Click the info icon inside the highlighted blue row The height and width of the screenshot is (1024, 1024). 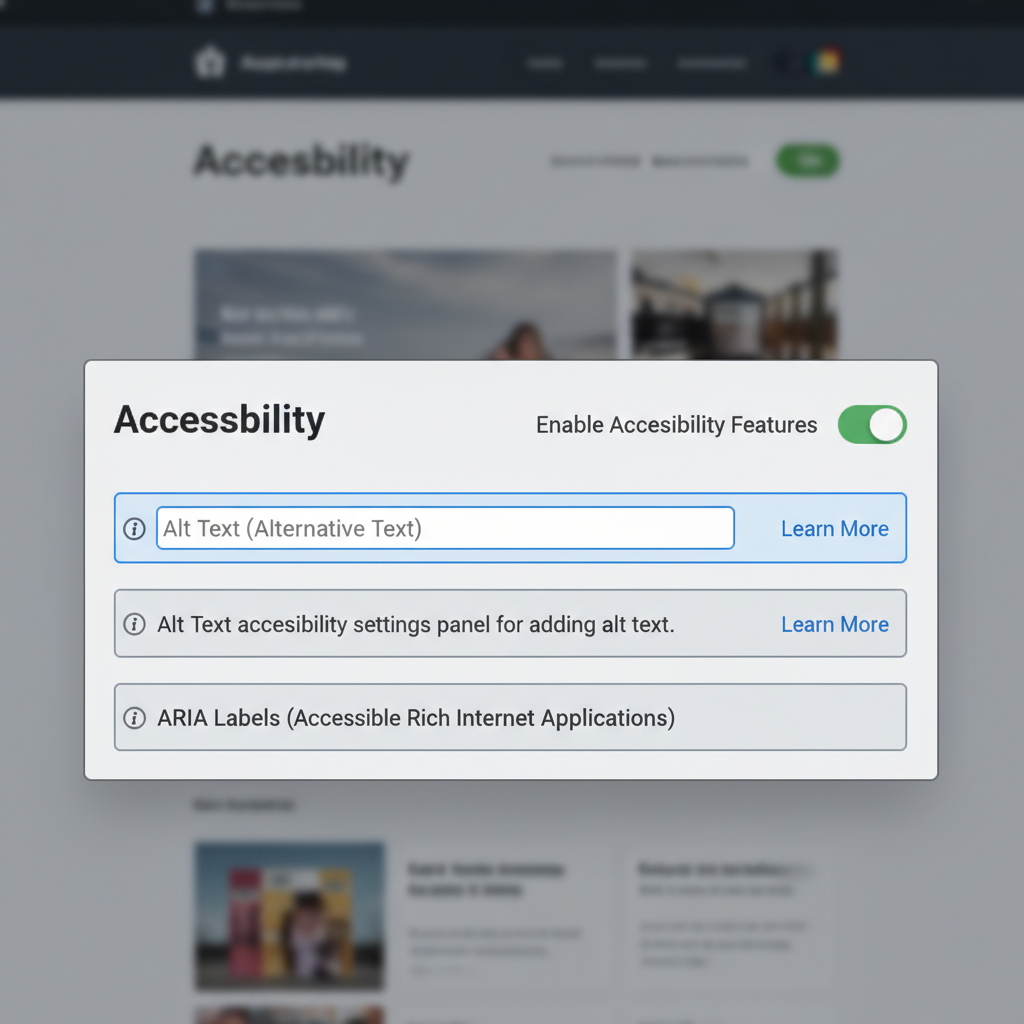click(134, 528)
